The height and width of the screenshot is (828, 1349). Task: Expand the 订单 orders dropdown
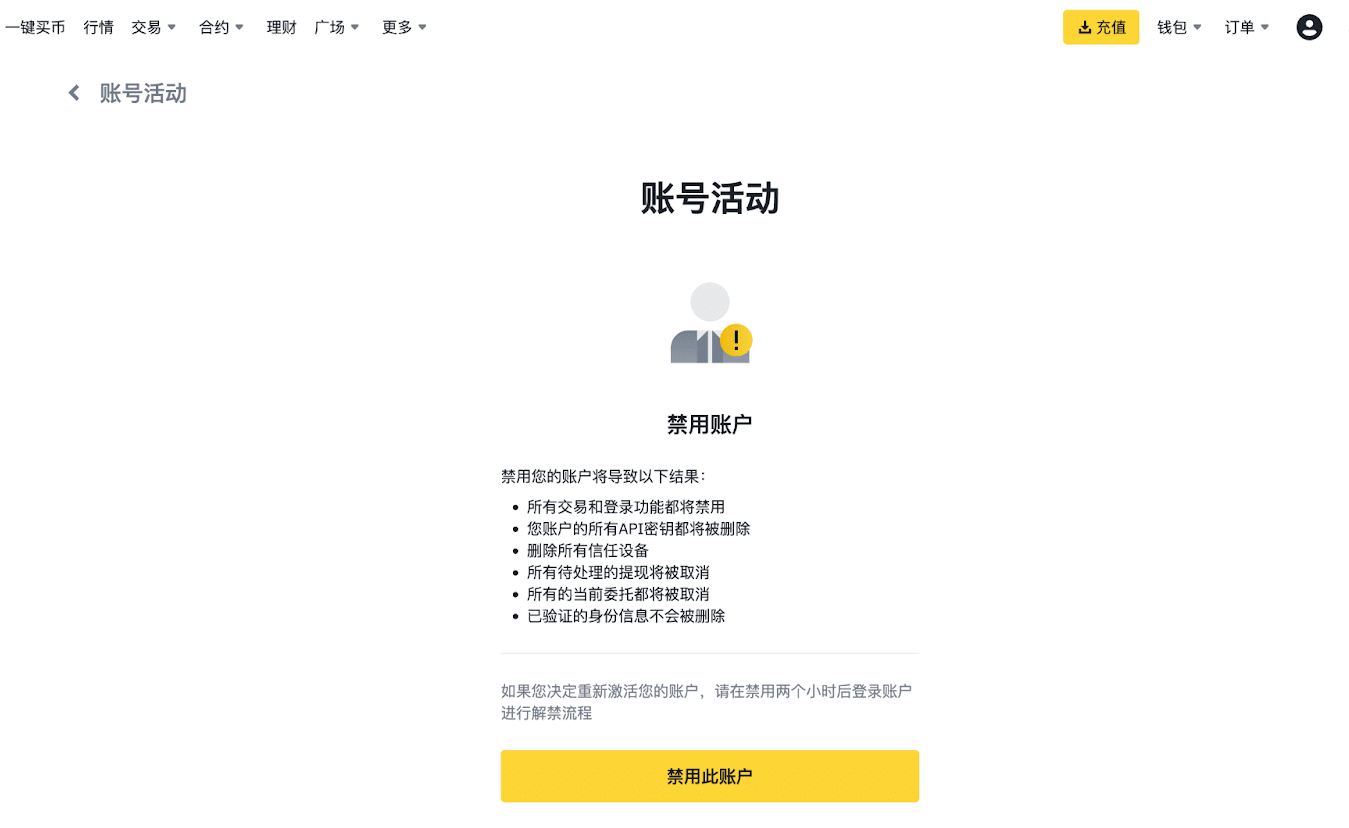point(1247,27)
